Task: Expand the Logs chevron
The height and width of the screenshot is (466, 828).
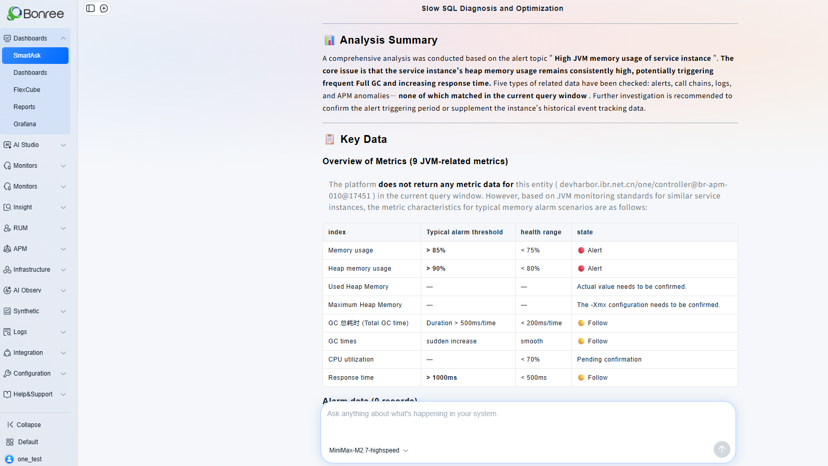Action: [x=63, y=332]
